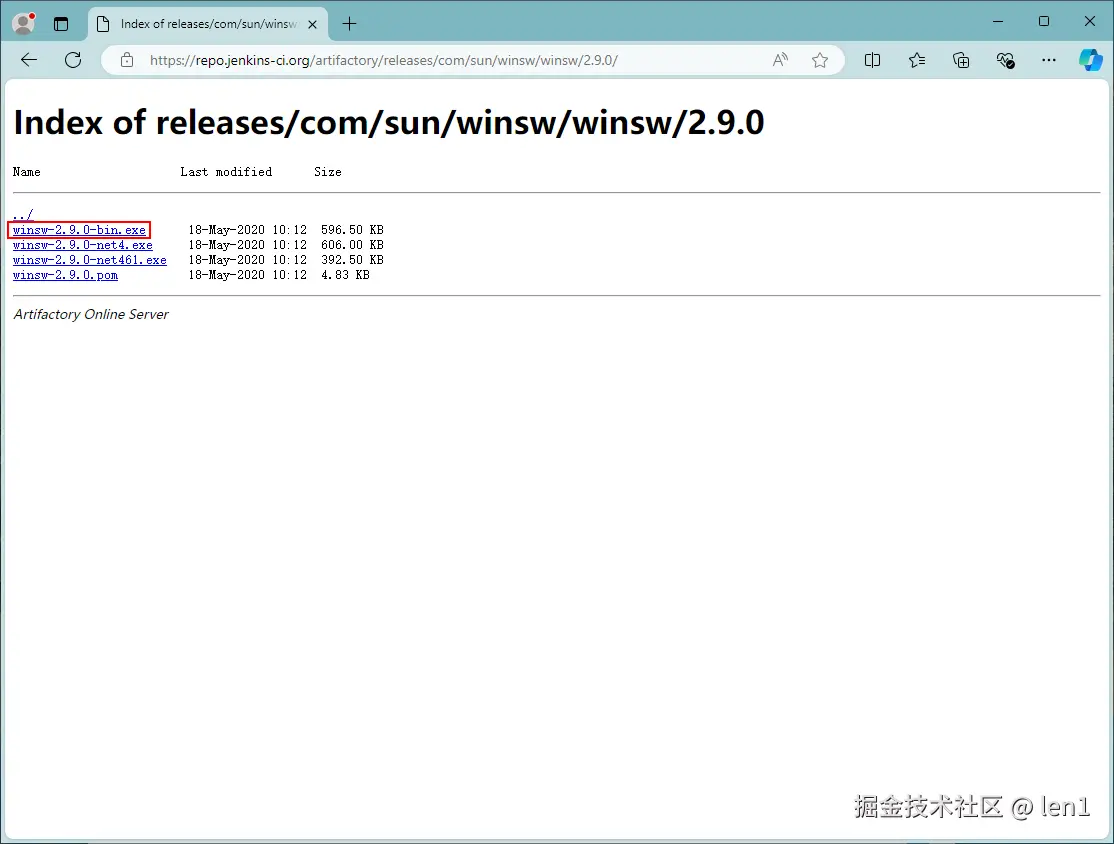
Task: Open the Favorites list
Action: pos(917,60)
